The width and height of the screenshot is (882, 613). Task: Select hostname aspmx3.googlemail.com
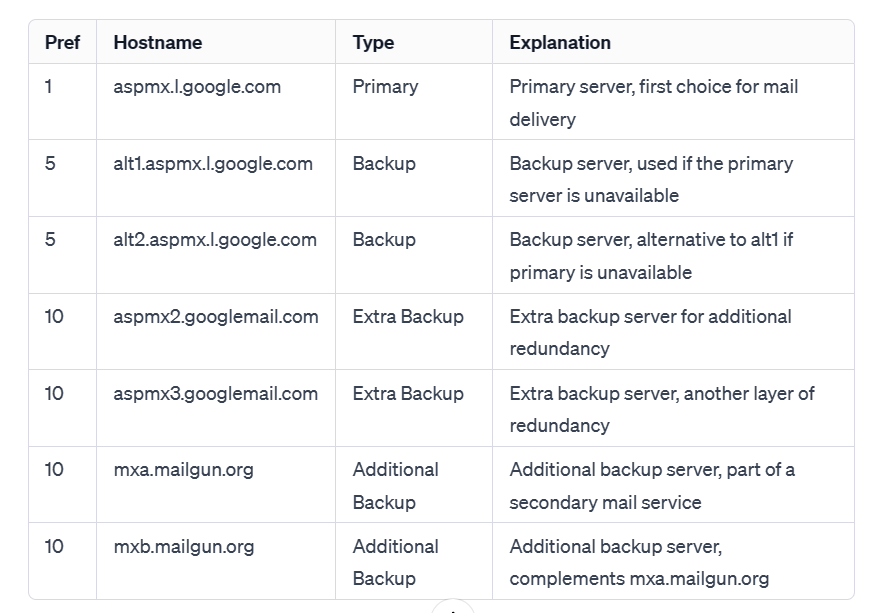pos(216,394)
